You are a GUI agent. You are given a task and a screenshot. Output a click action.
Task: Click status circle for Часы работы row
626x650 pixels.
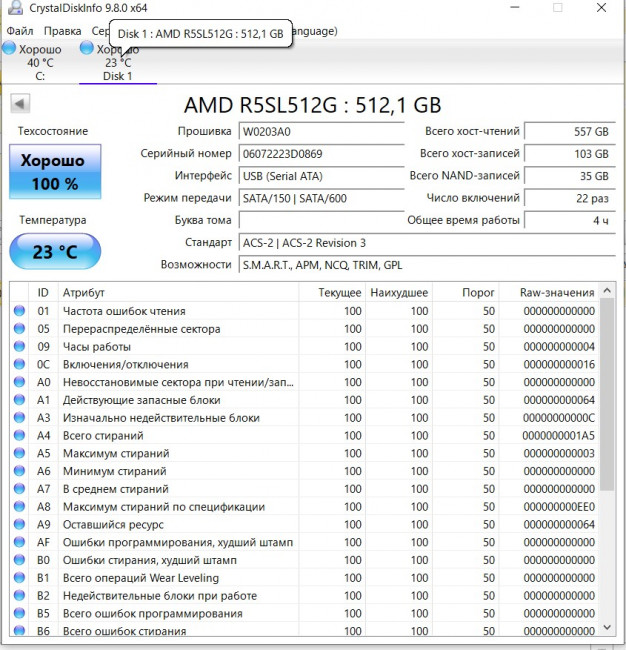tap(19, 346)
